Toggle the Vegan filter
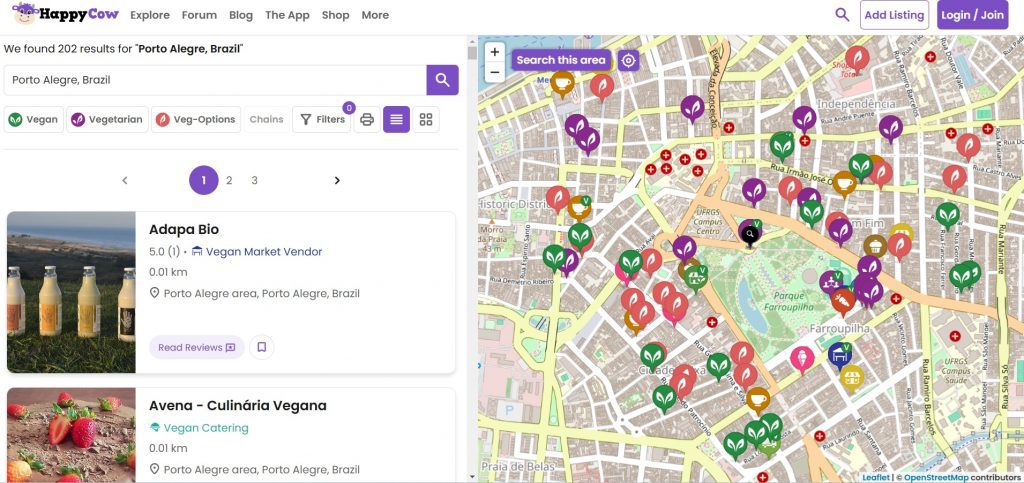Screen dimensions: 1024x483 coord(34,119)
